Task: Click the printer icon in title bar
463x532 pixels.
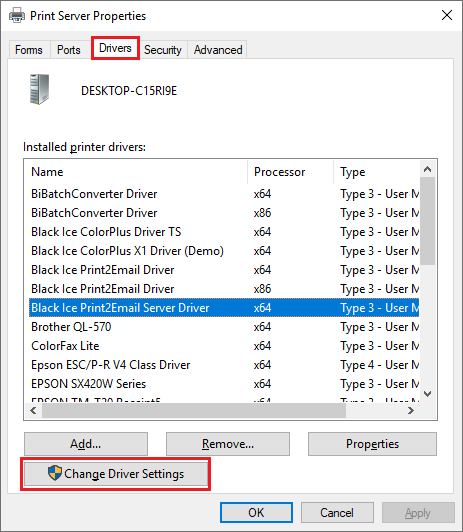Action: (x=17, y=16)
